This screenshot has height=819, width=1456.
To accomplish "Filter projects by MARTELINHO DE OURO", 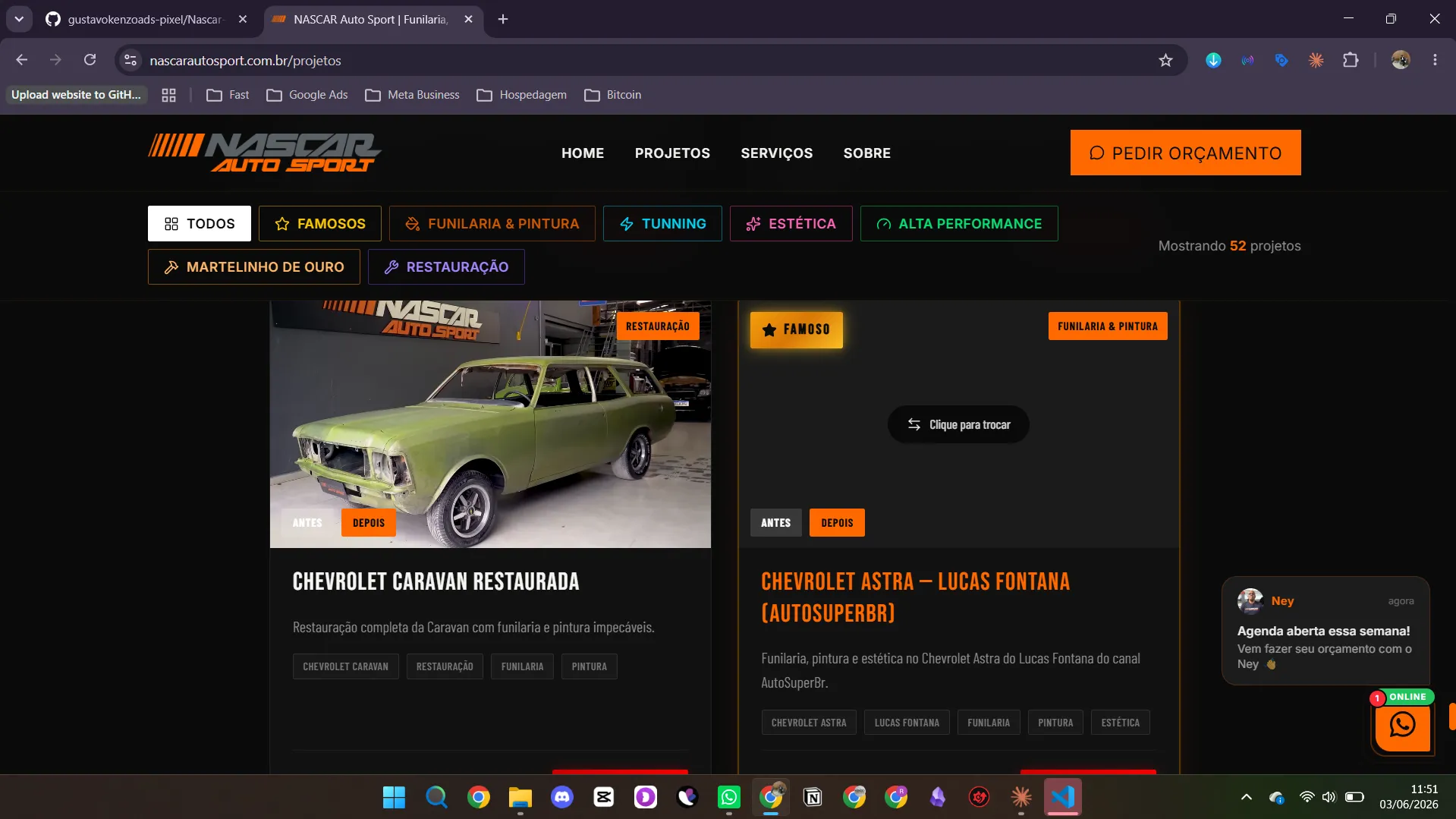I will 254,267.
